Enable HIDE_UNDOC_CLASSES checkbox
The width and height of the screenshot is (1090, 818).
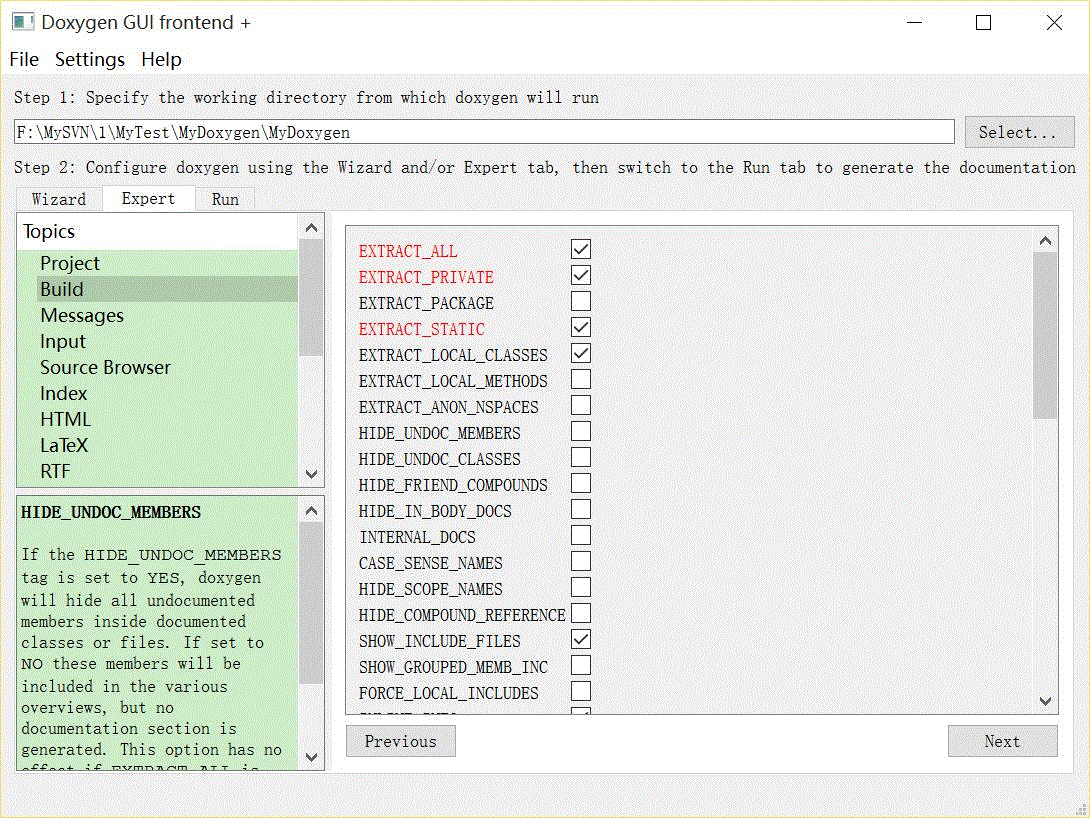[581, 457]
